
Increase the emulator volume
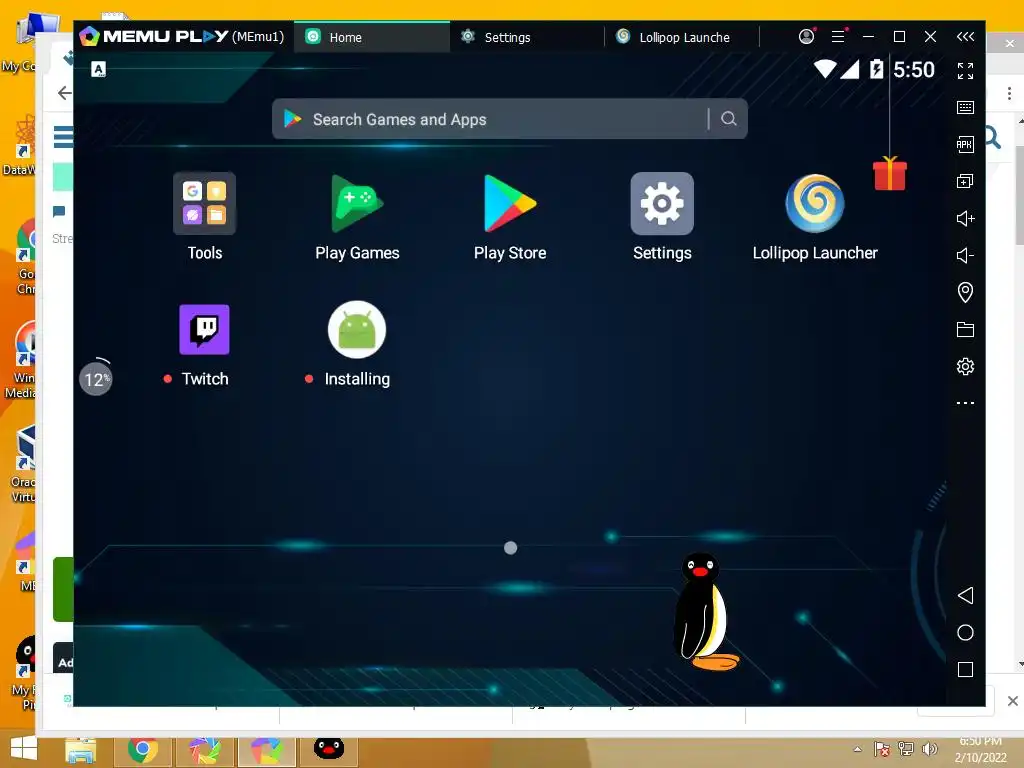coord(965,218)
